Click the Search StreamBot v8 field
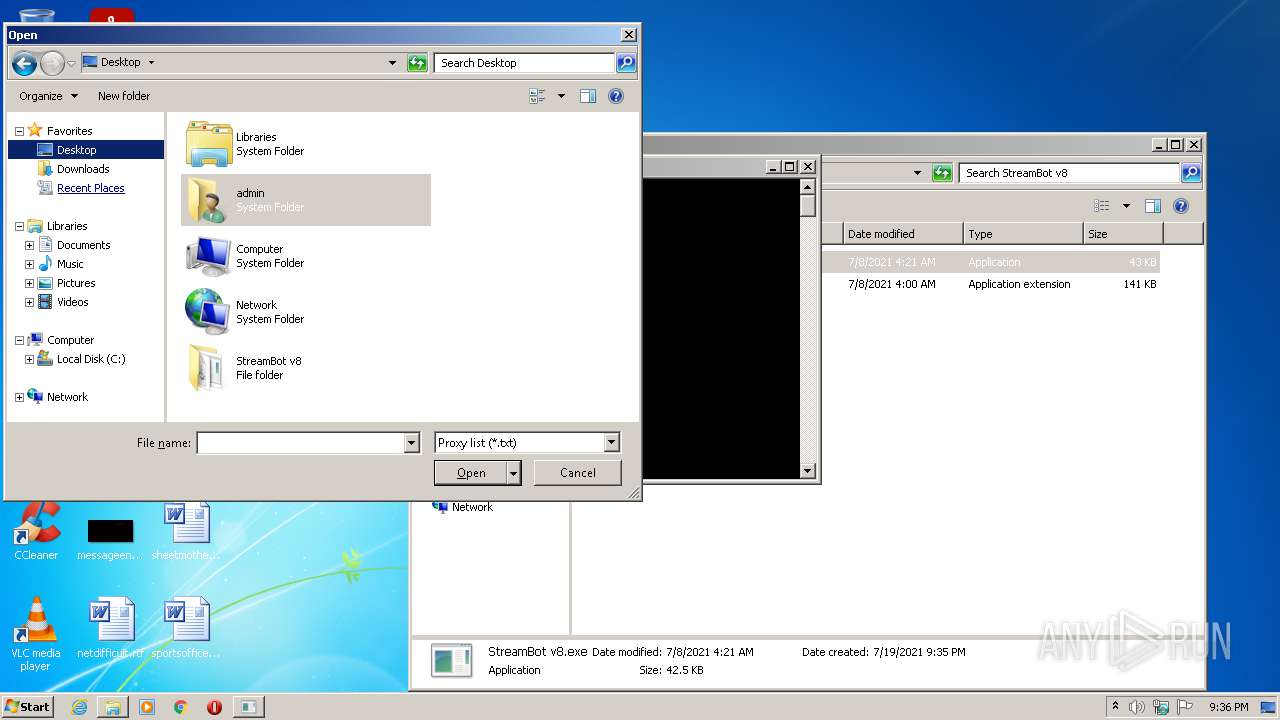 pos(1069,173)
